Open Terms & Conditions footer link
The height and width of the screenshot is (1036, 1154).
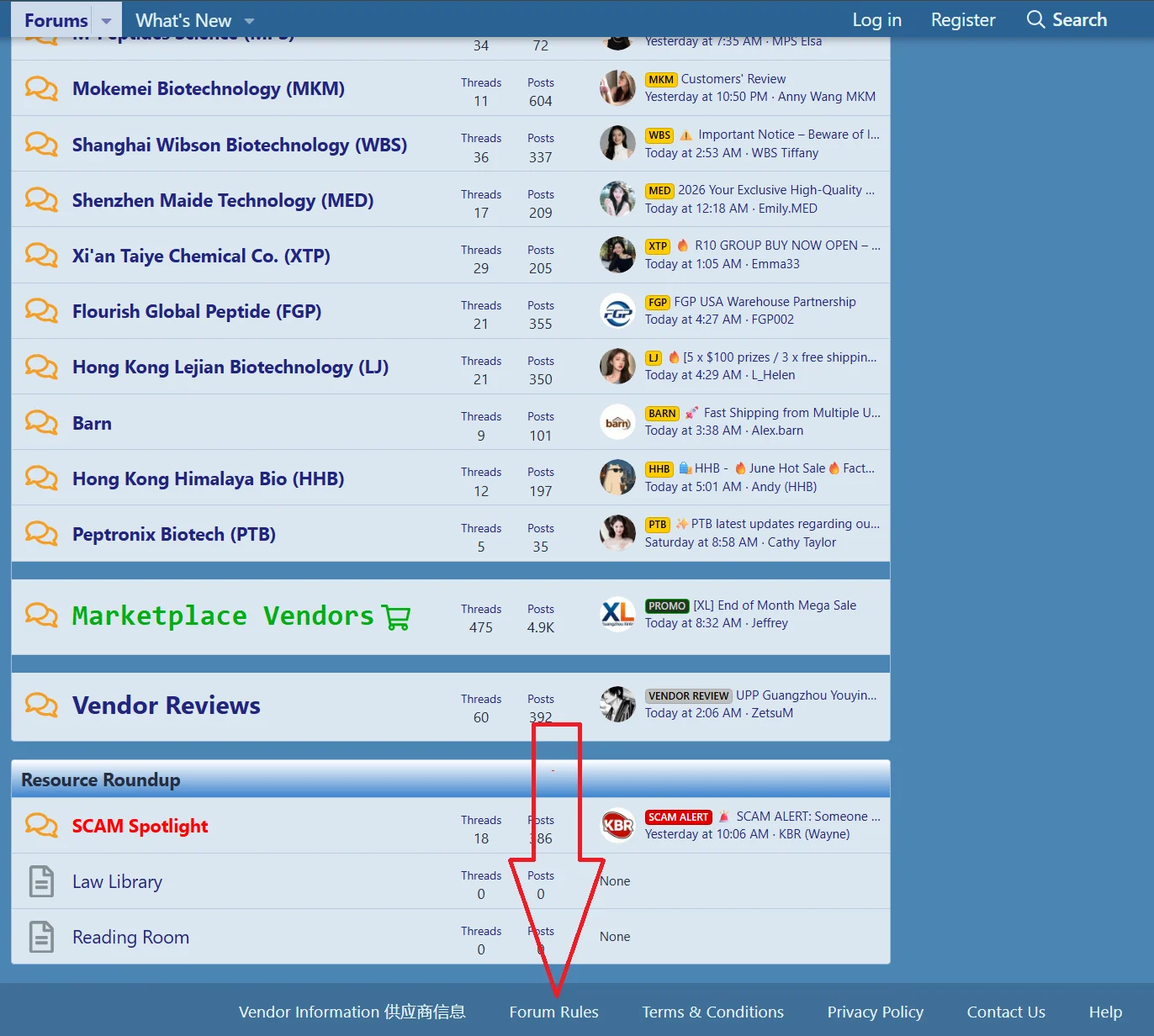pos(713,1012)
